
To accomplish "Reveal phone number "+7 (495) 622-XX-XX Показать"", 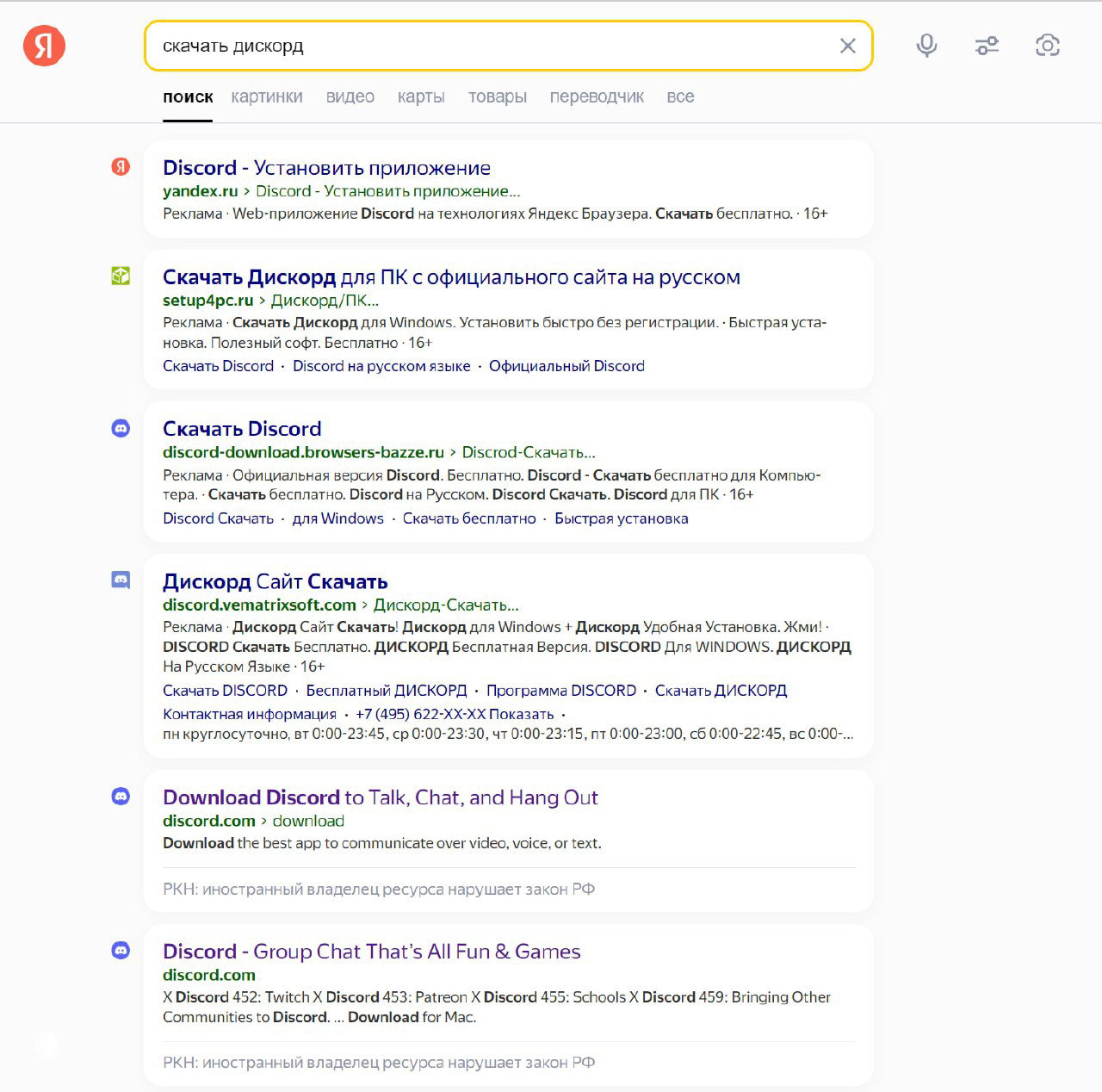I will click(x=455, y=714).
